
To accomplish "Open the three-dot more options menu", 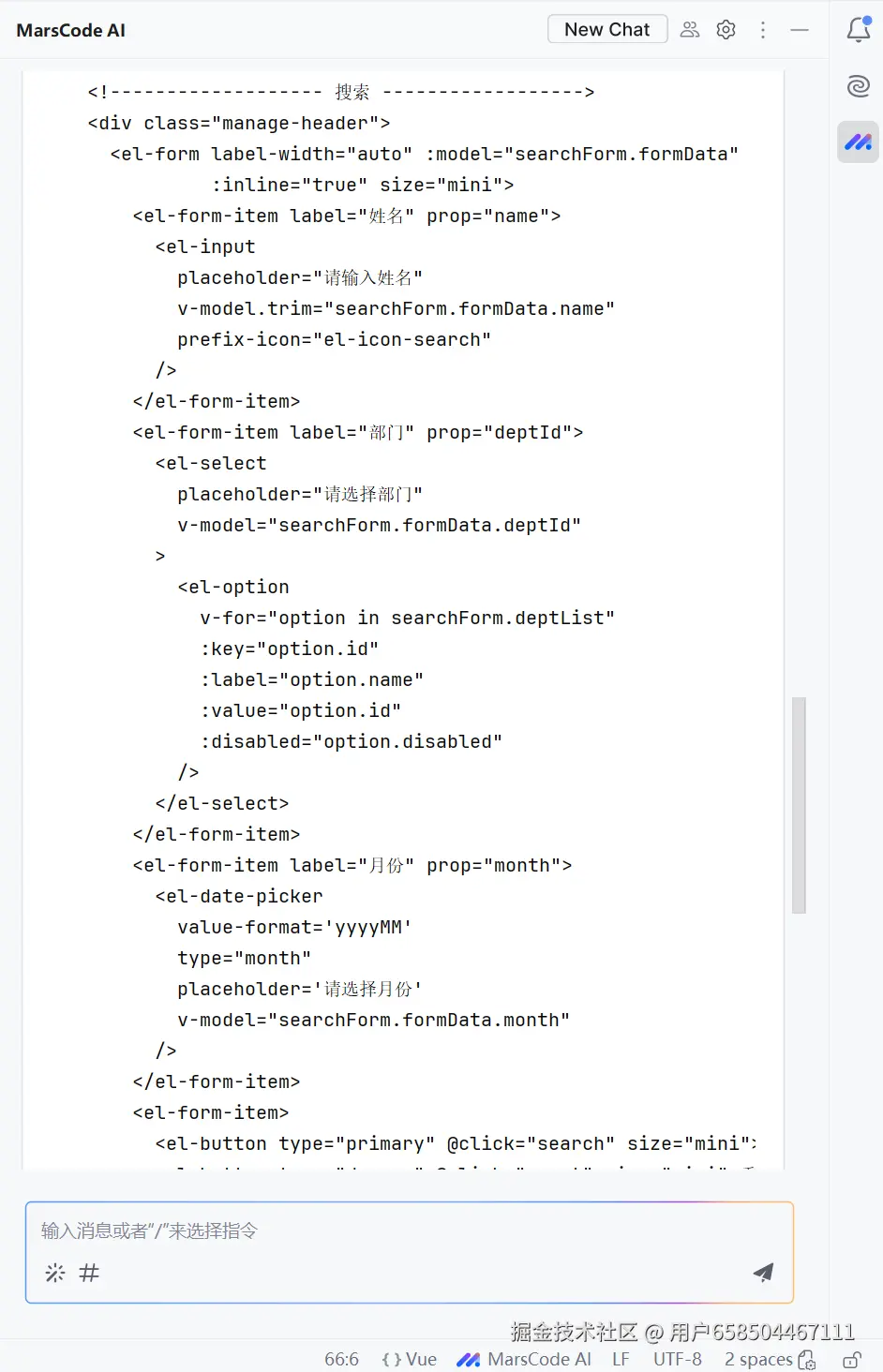I will [x=763, y=30].
